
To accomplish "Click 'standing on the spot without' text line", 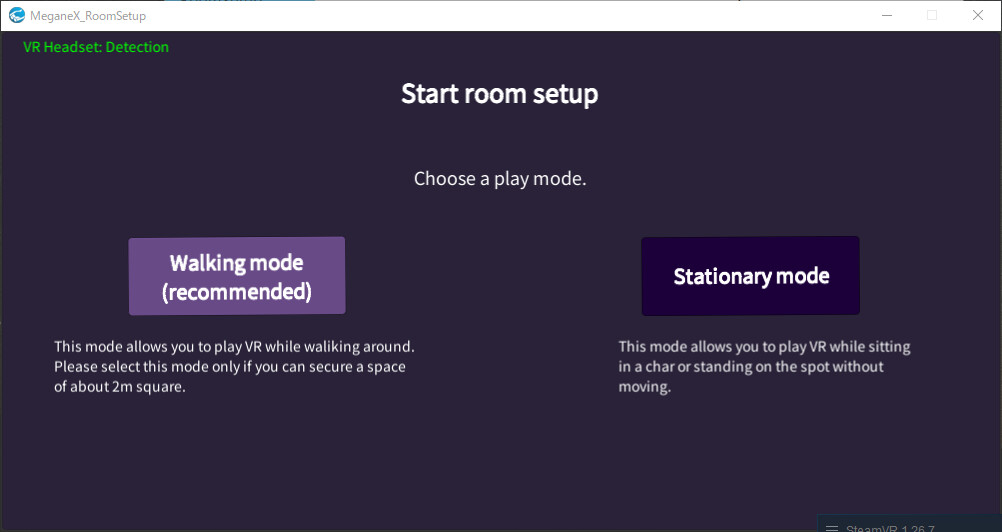I will point(750,366).
